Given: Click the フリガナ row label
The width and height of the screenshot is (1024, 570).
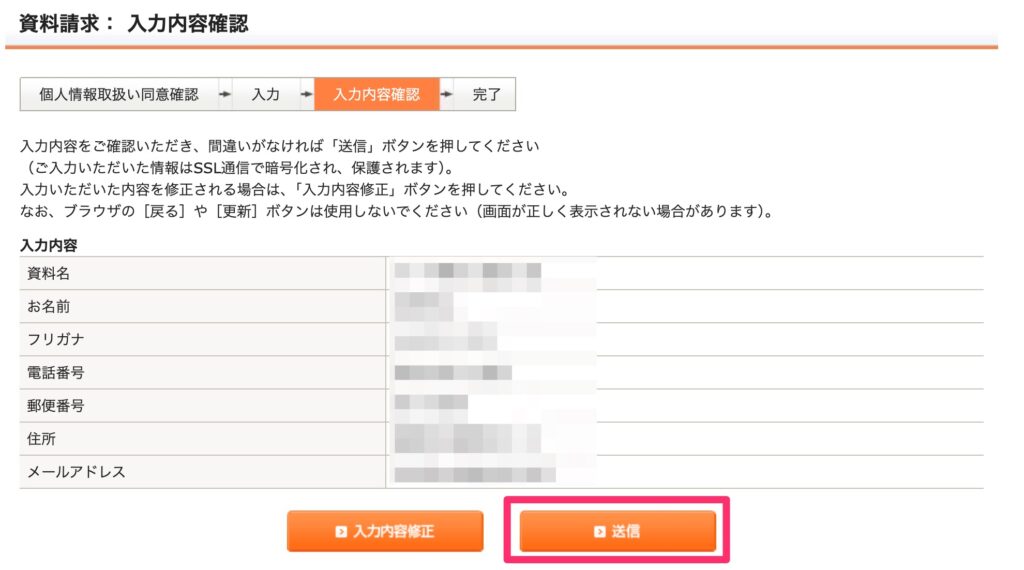Looking at the screenshot, I should click(56, 340).
